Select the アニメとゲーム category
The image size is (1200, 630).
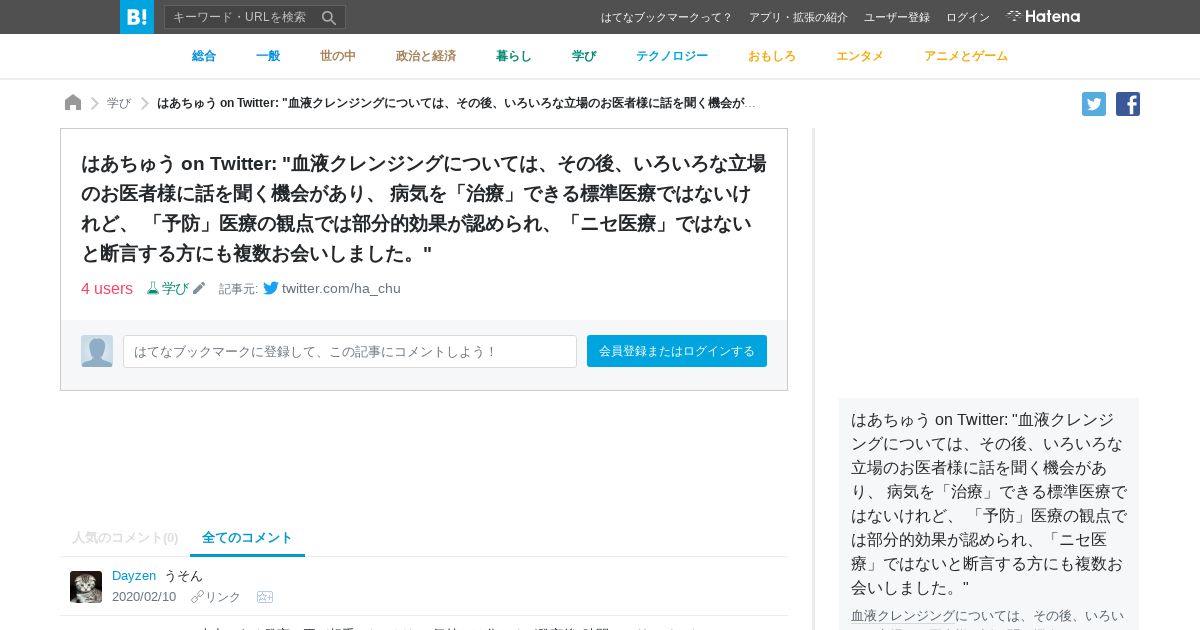coord(966,56)
